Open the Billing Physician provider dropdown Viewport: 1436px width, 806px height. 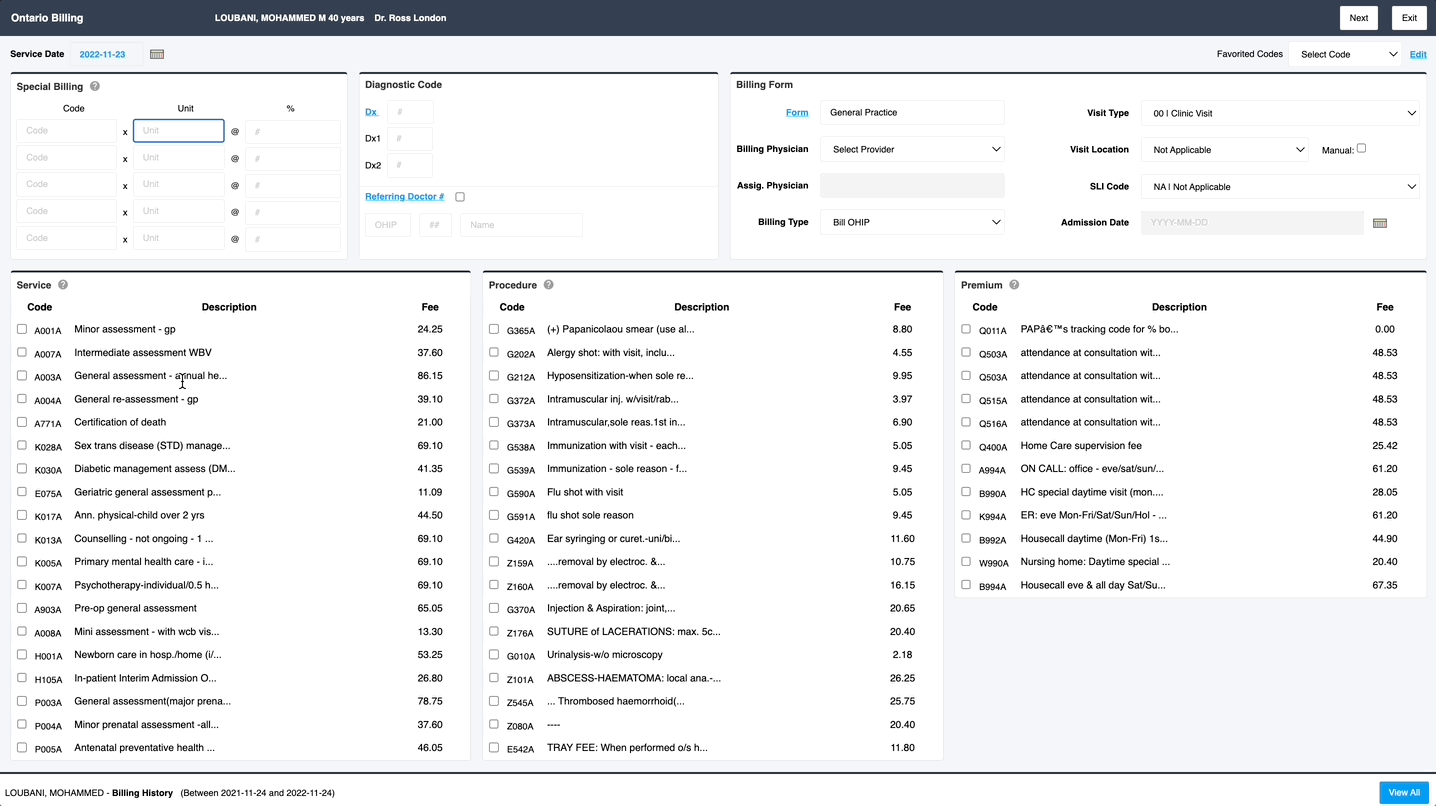911,148
